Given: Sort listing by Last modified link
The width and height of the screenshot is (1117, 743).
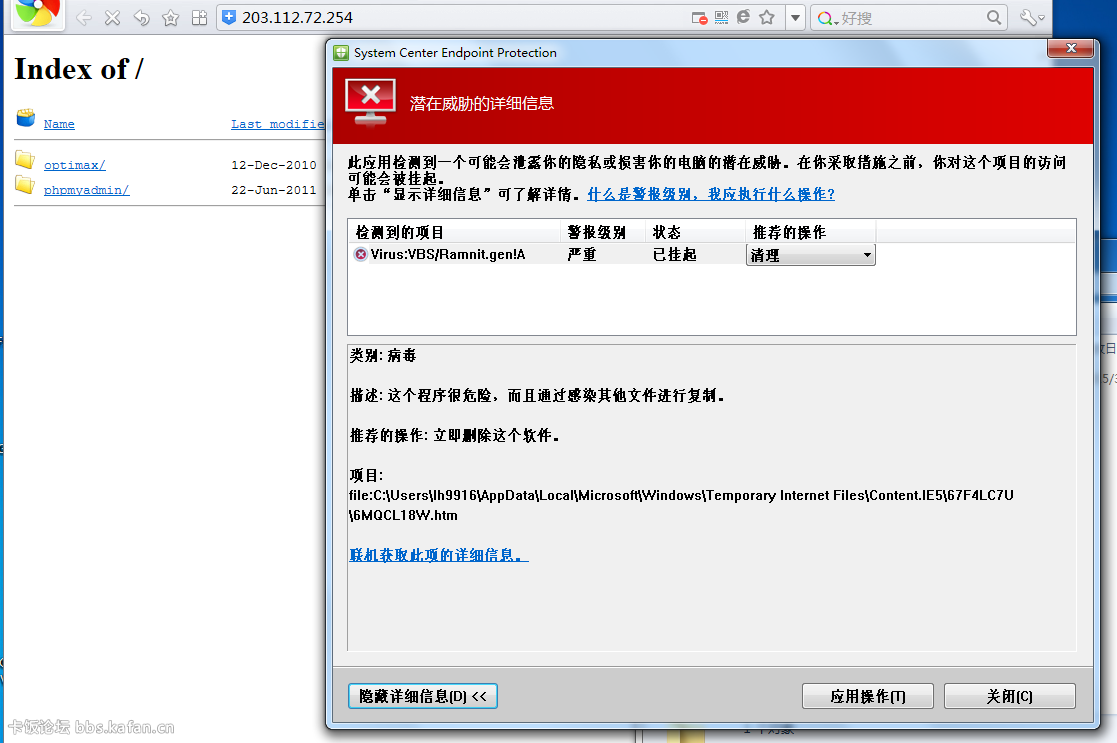Looking at the screenshot, I should pyautogui.click(x=278, y=124).
